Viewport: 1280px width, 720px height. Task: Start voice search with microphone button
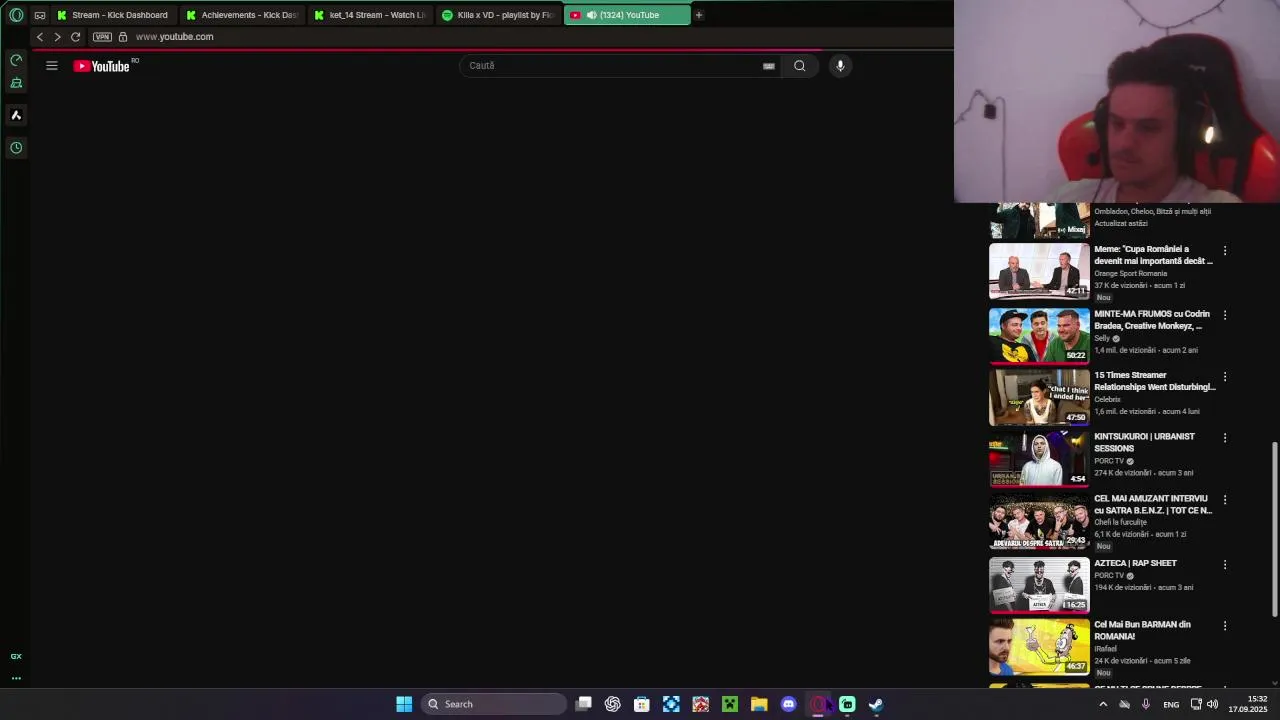pos(840,66)
